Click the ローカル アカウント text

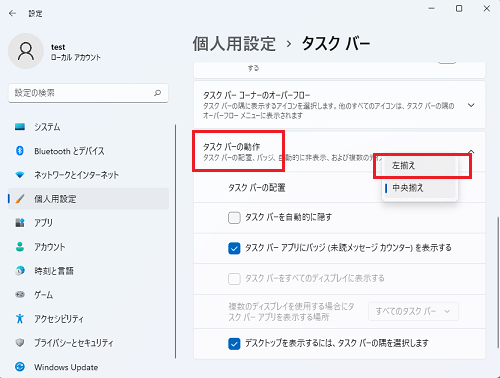tap(76, 58)
